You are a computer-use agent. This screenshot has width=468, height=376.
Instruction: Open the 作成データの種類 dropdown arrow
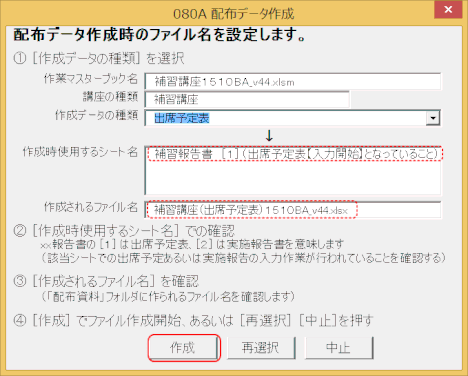click(433, 118)
